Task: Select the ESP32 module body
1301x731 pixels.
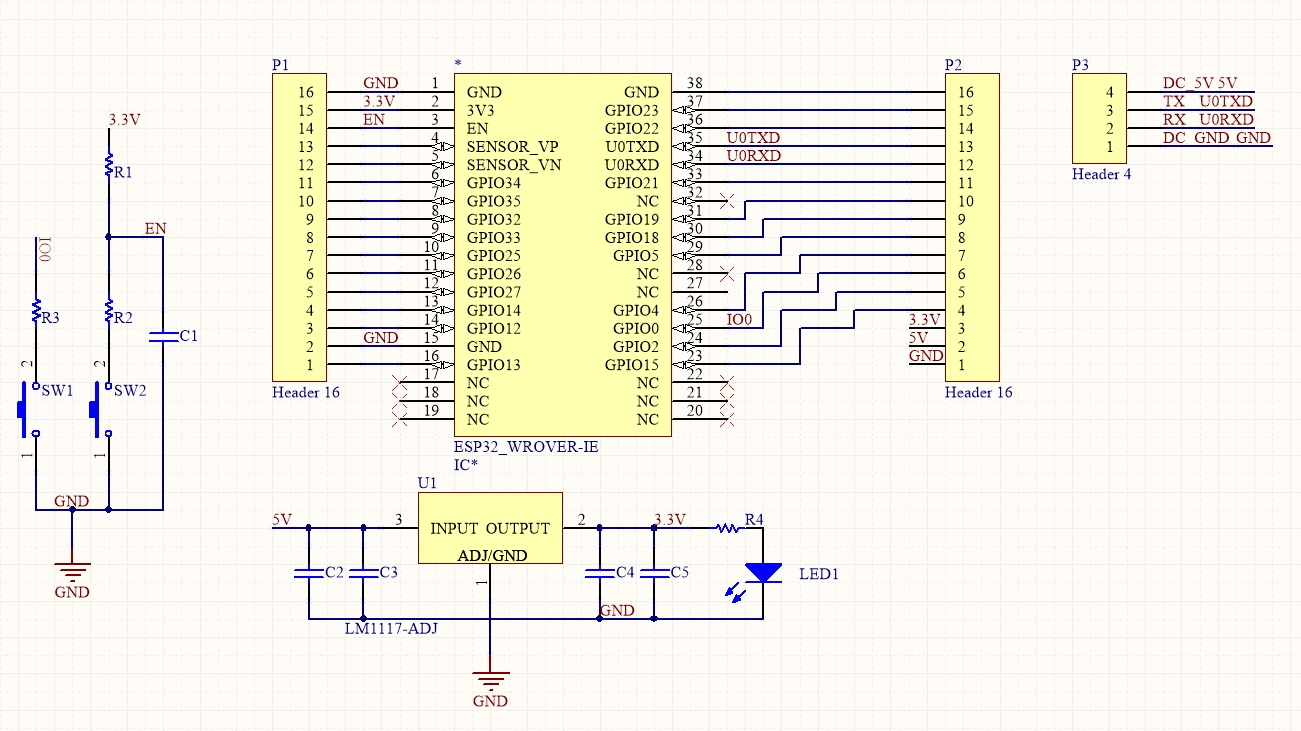Action: (x=563, y=255)
